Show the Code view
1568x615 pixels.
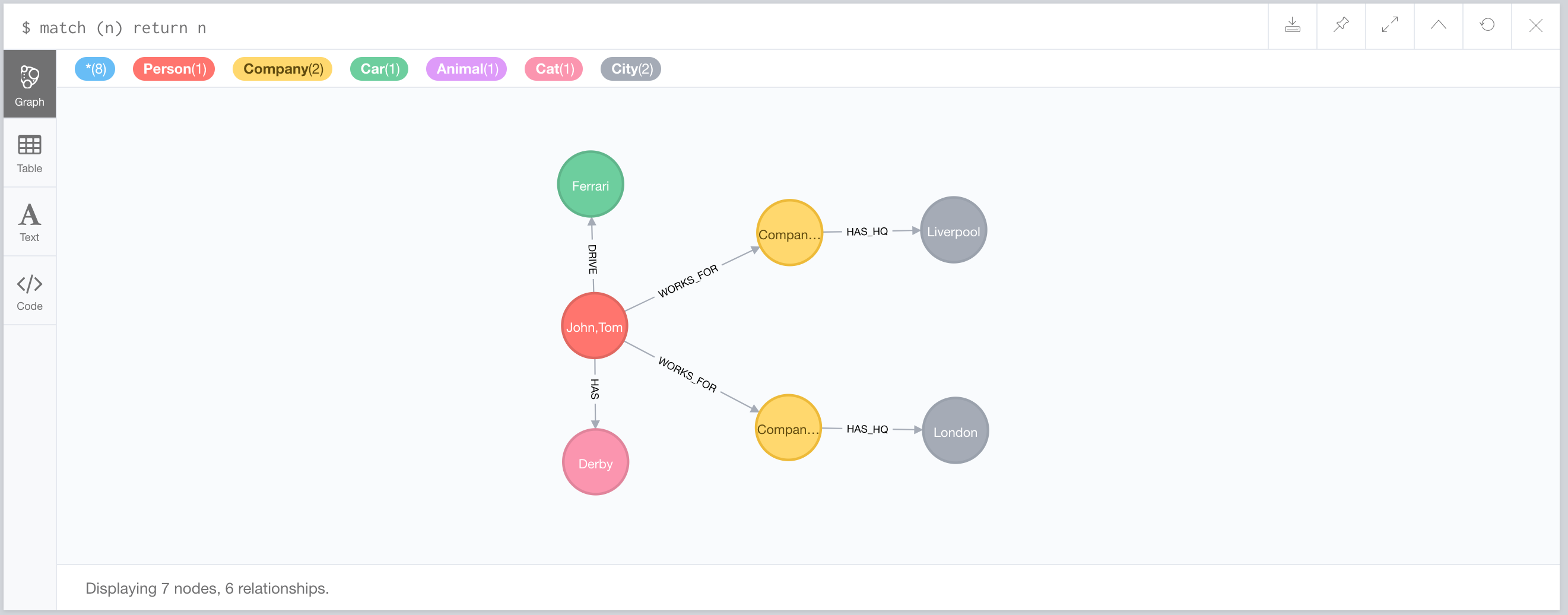pyautogui.click(x=29, y=291)
